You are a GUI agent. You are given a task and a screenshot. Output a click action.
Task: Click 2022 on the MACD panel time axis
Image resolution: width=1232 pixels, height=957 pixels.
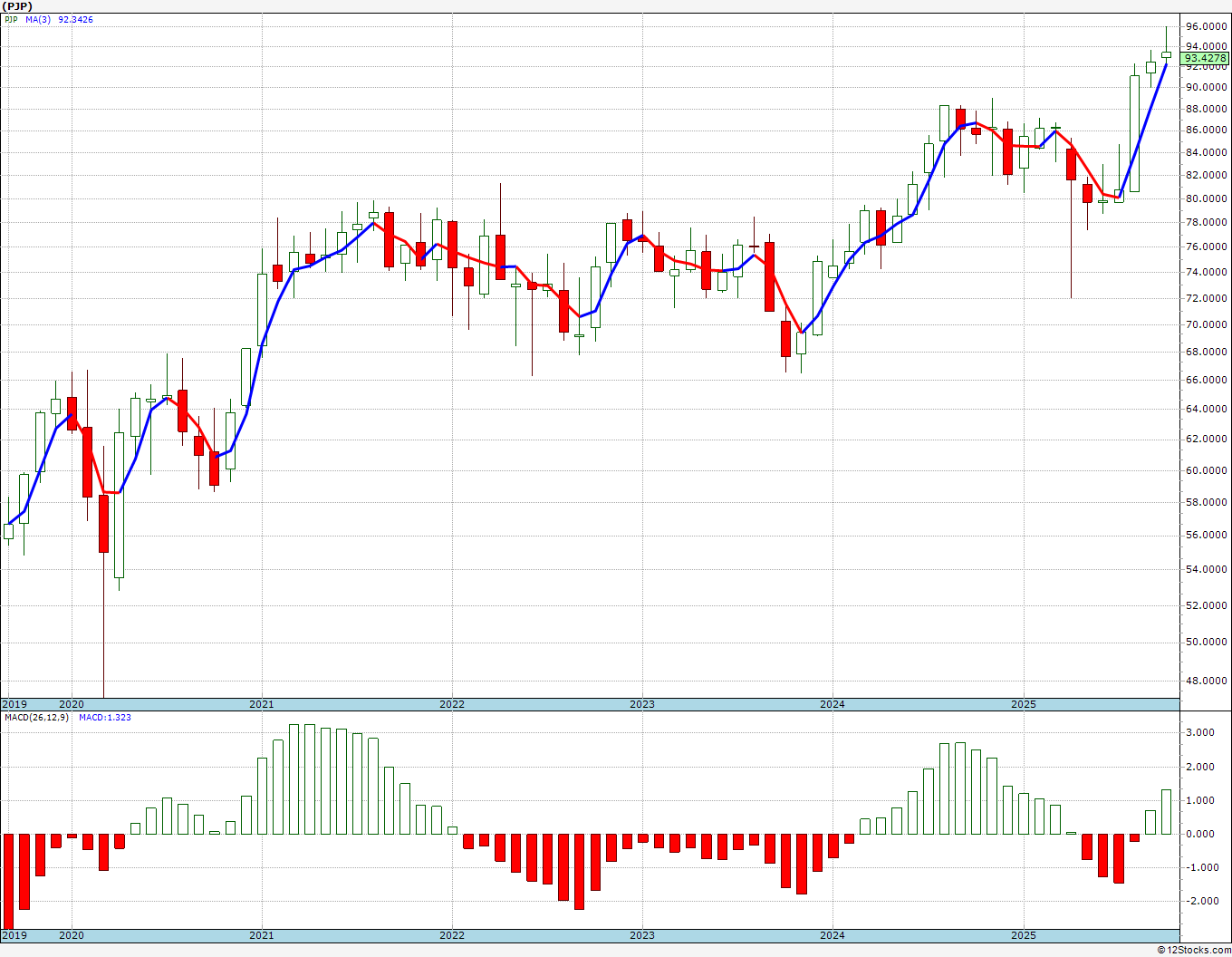[451, 935]
